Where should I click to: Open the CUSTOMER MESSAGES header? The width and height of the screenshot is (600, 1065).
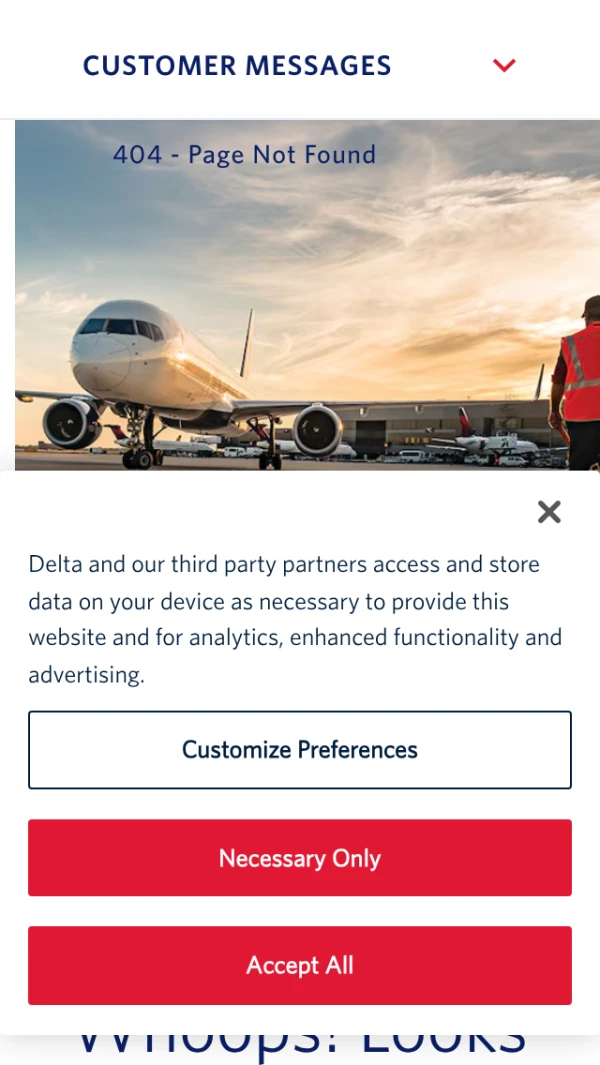click(x=237, y=65)
